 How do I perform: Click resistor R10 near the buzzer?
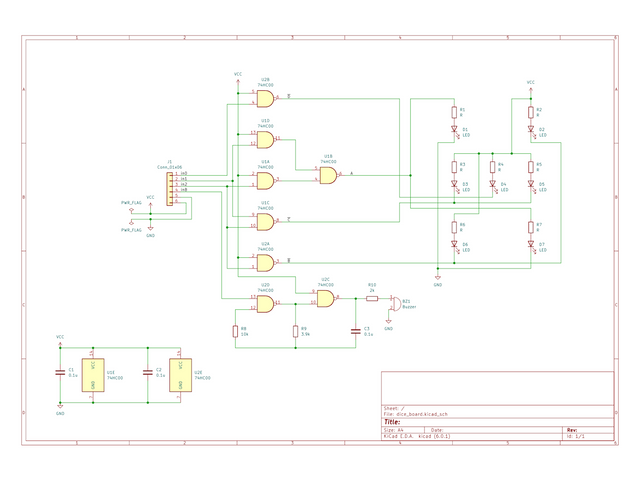[x=371, y=298]
